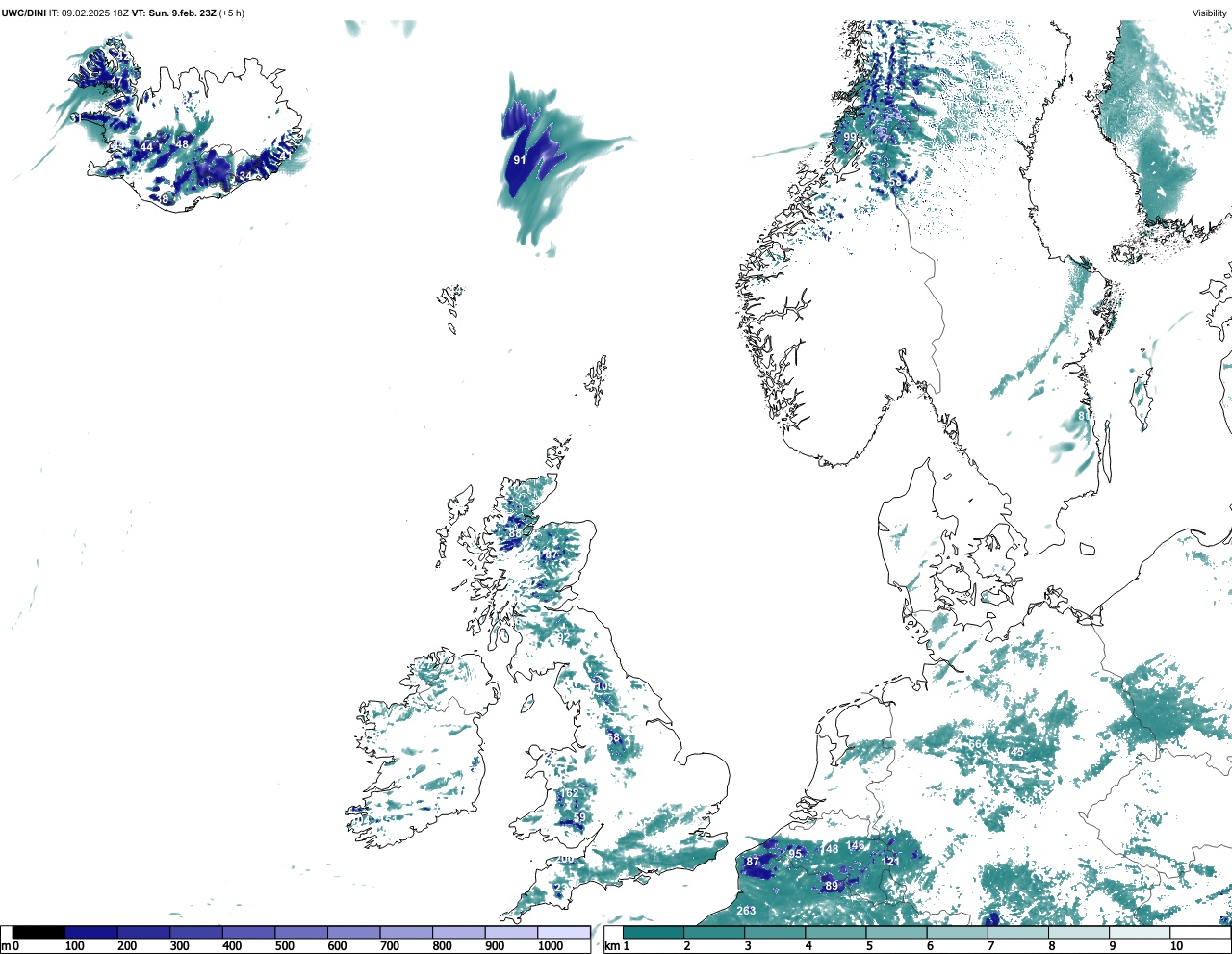Click the 1–2 km dark teal swatch
The height and width of the screenshot is (954, 1232).
coord(654,933)
